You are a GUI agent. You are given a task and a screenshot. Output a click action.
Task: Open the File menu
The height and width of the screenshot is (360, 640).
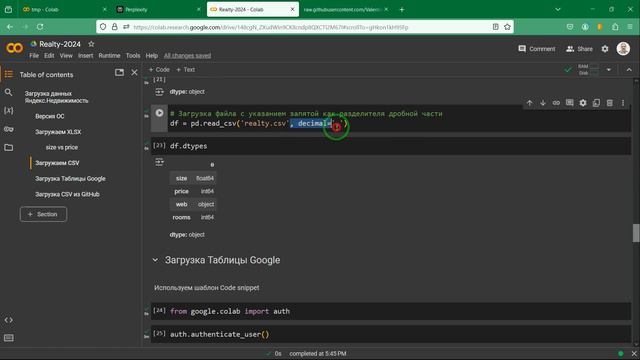point(34,56)
